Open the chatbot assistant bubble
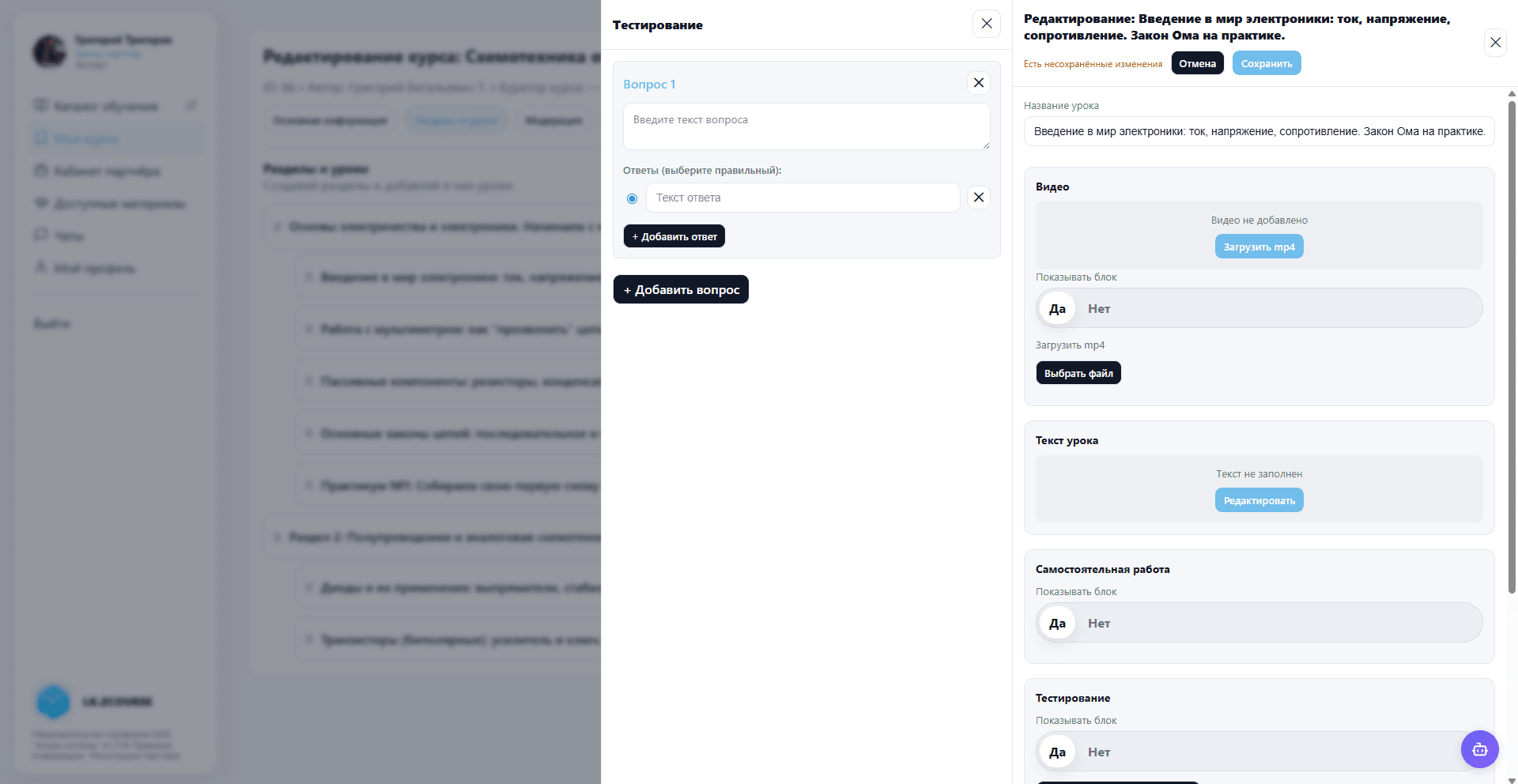This screenshot has height=784, width=1518. click(x=1479, y=749)
